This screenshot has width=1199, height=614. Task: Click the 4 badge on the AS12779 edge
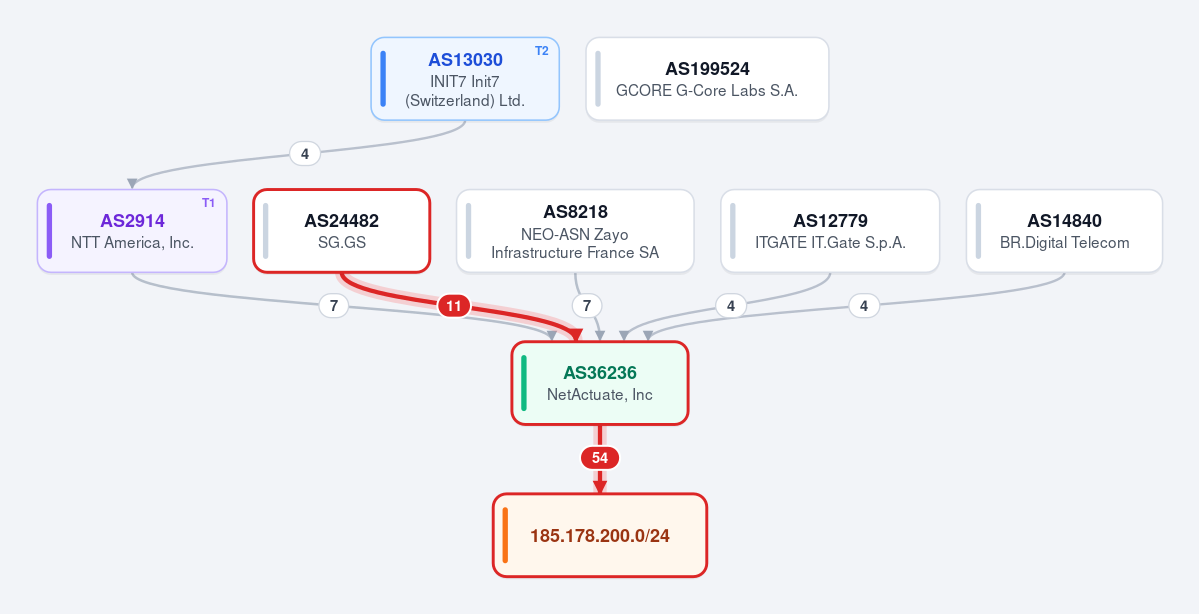point(731,306)
